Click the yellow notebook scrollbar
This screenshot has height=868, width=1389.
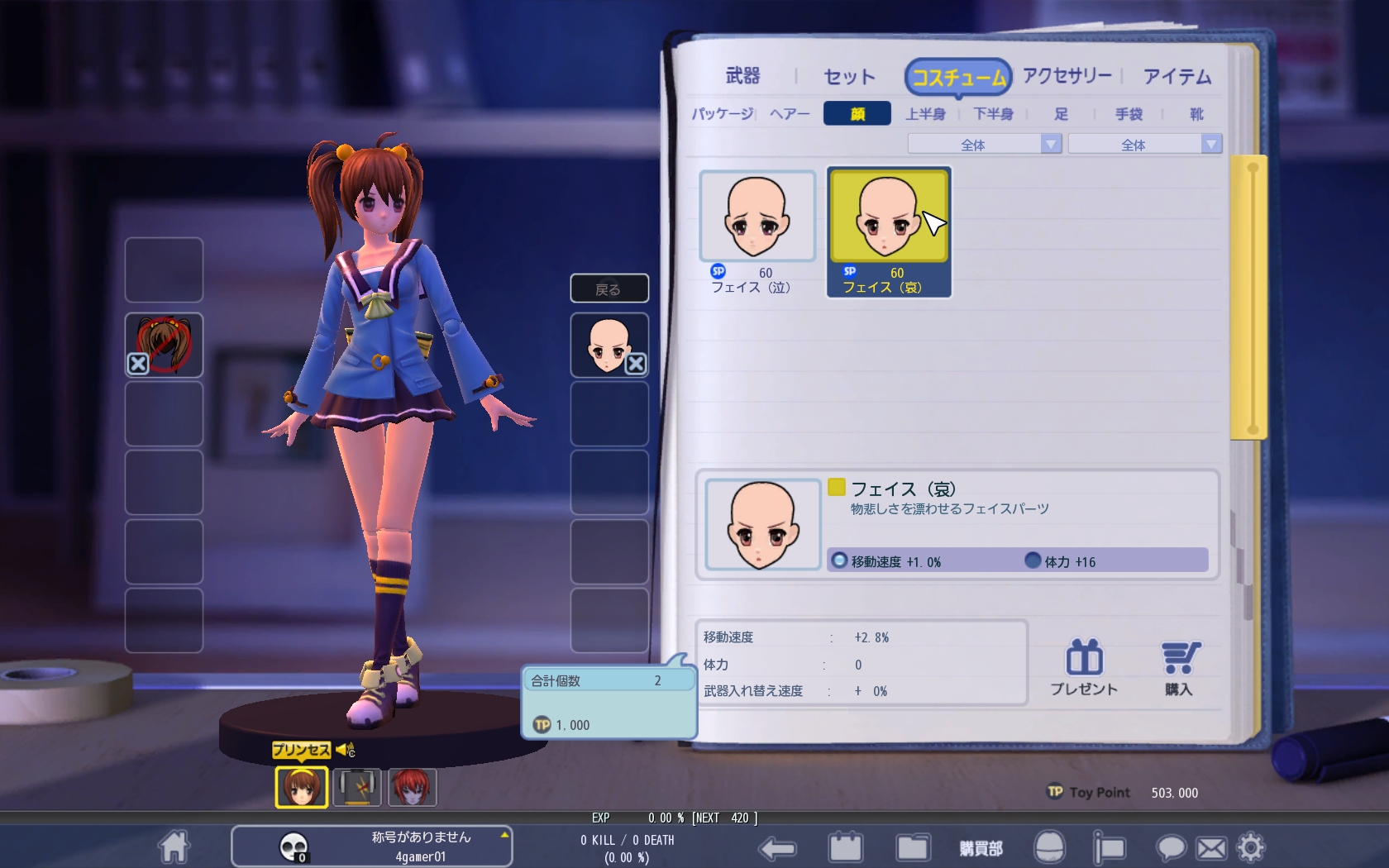[1250, 298]
